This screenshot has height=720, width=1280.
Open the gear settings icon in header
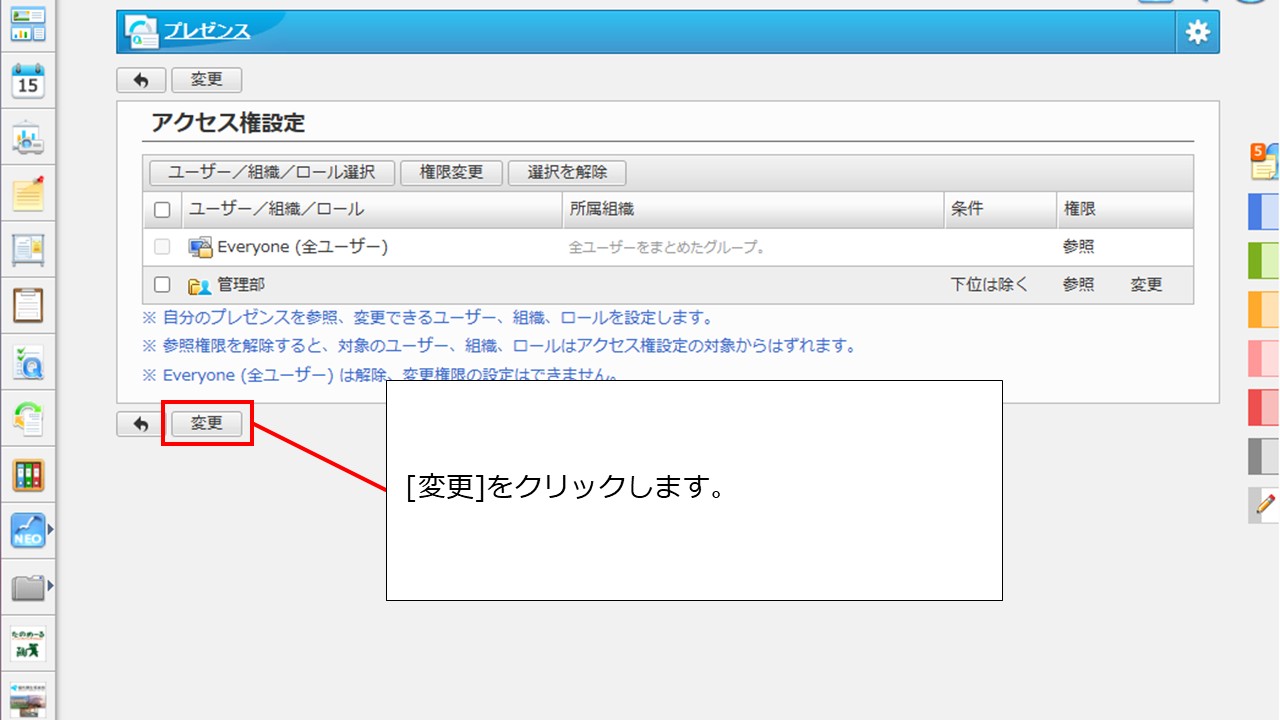[1197, 32]
